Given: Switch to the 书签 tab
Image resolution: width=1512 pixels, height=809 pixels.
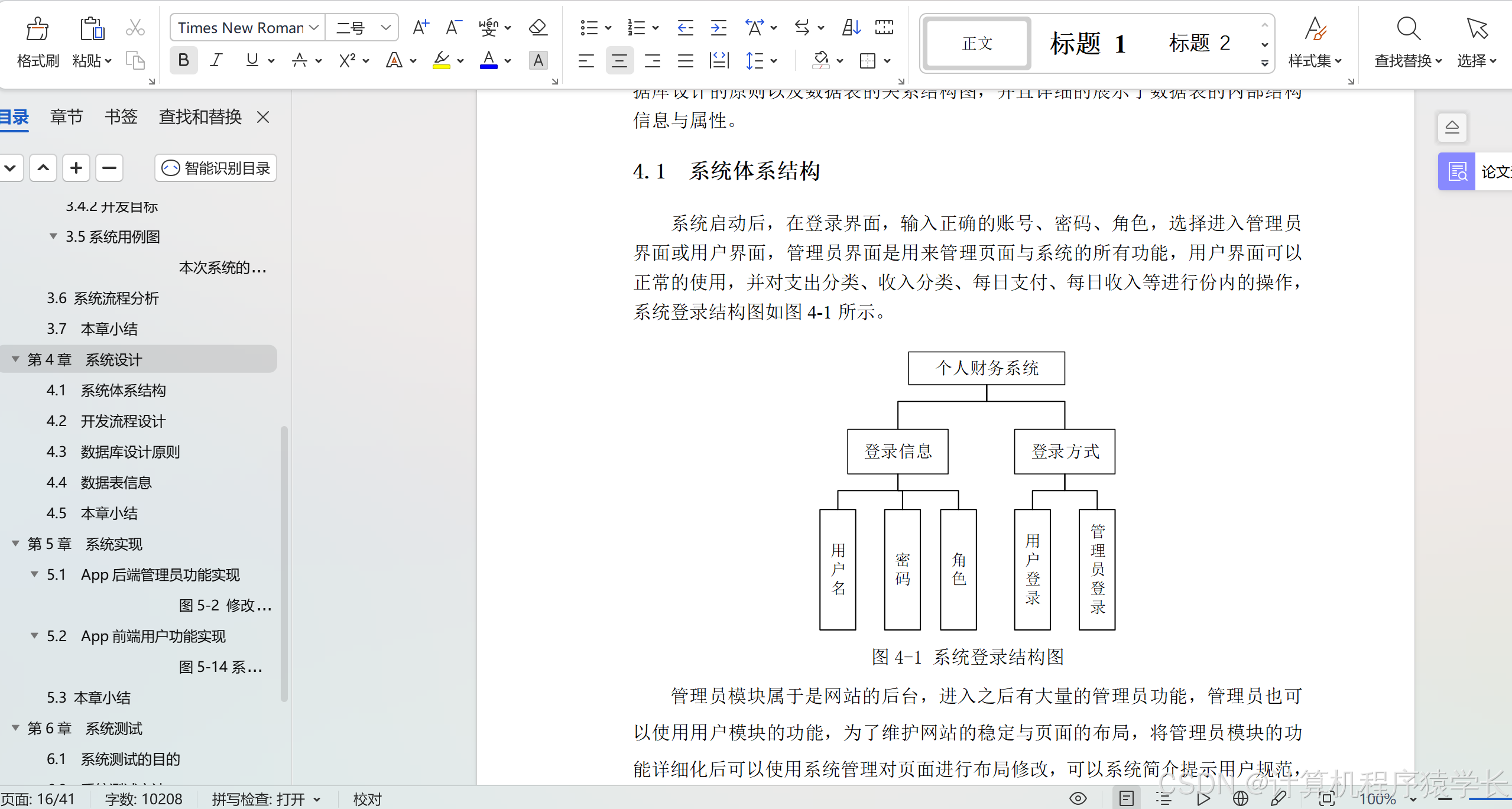Looking at the screenshot, I should 121,117.
